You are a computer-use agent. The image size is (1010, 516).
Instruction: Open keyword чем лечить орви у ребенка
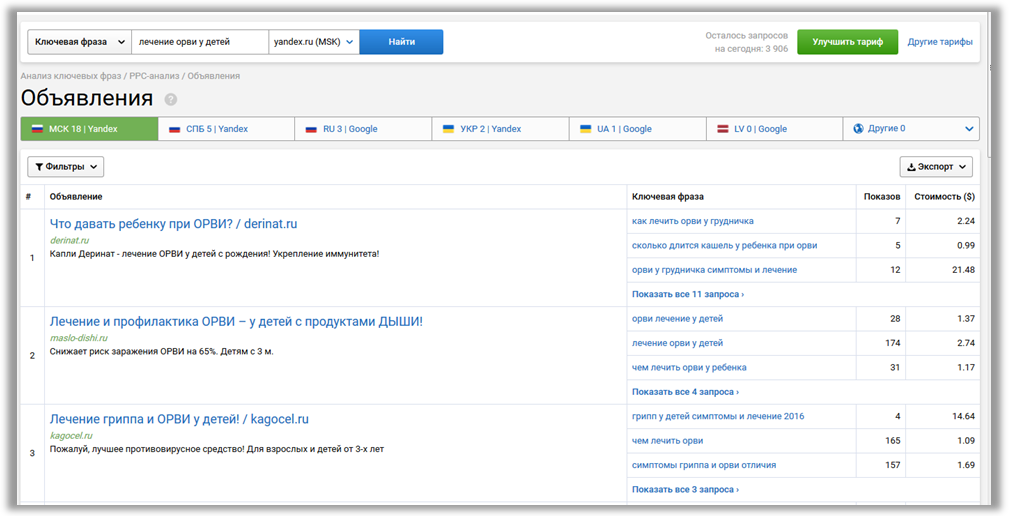689,368
